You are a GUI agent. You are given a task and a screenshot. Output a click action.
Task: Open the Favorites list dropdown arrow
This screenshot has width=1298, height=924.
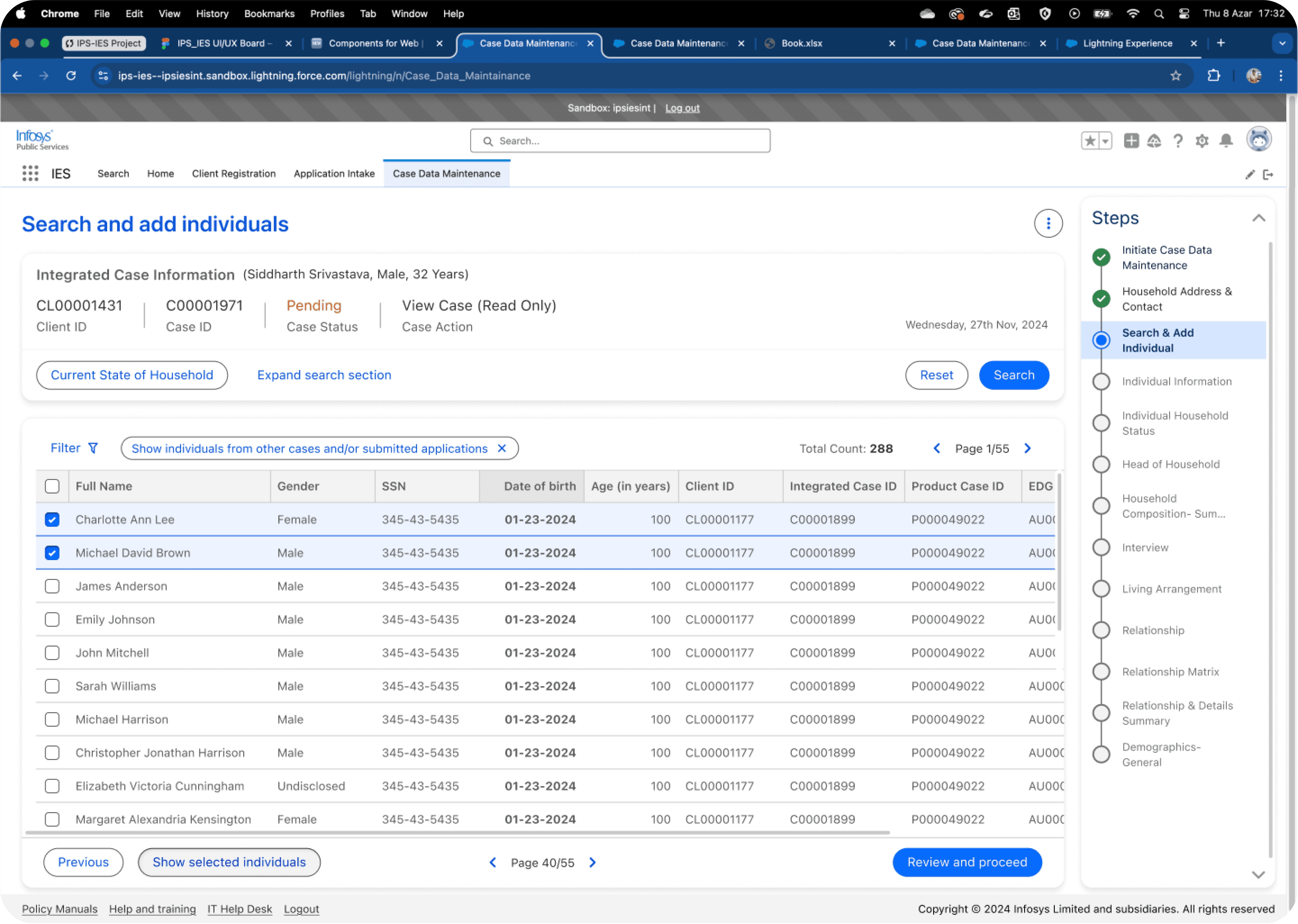click(x=1105, y=140)
